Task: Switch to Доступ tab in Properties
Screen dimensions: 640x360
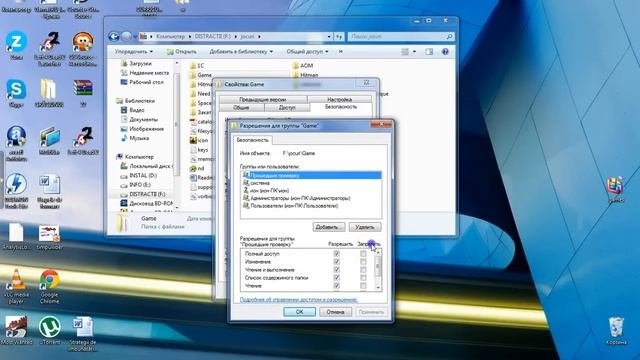Action: coord(287,107)
